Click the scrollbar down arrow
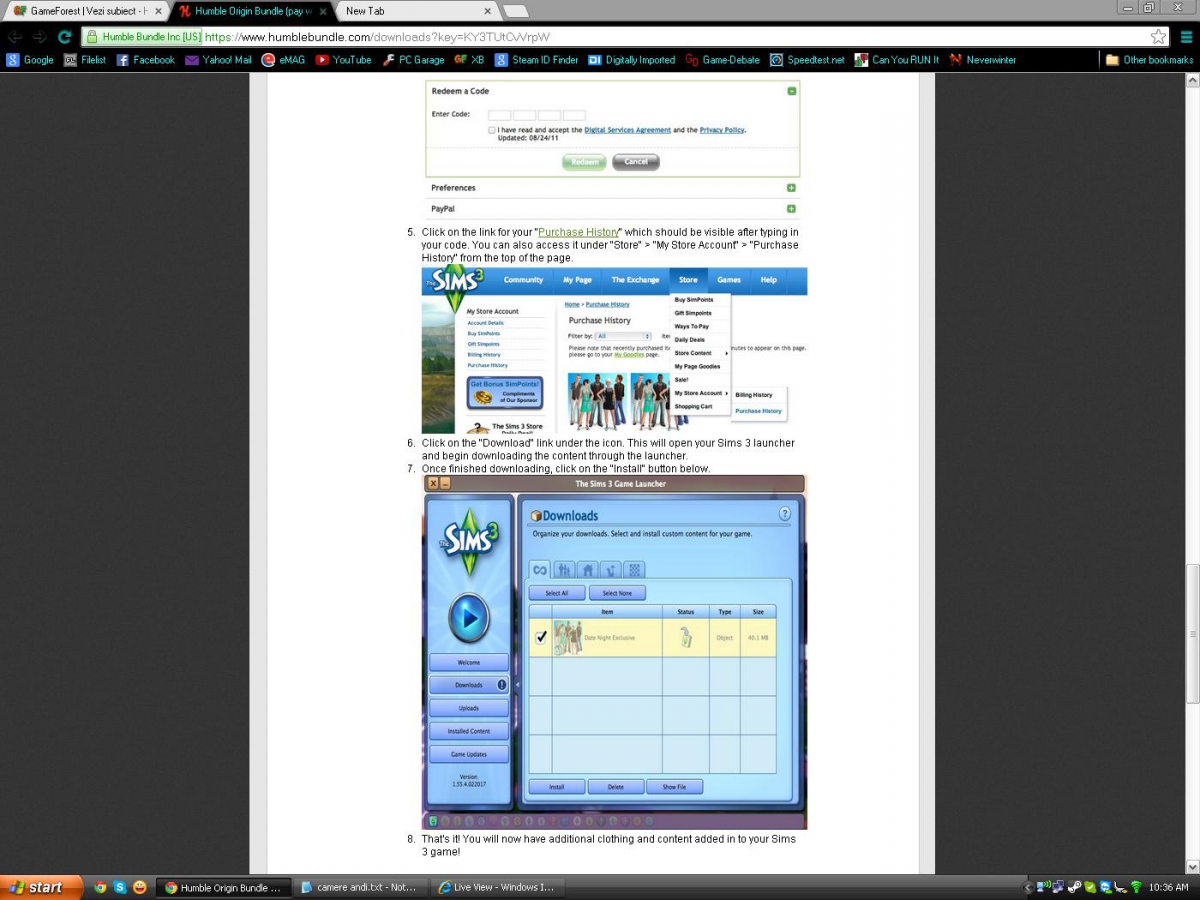The image size is (1200, 900). [x=1192, y=867]
